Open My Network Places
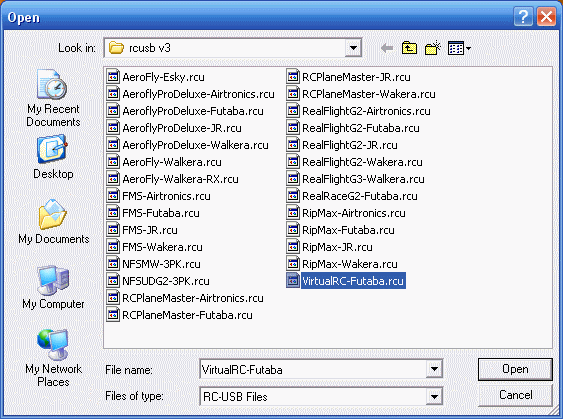 53,358
